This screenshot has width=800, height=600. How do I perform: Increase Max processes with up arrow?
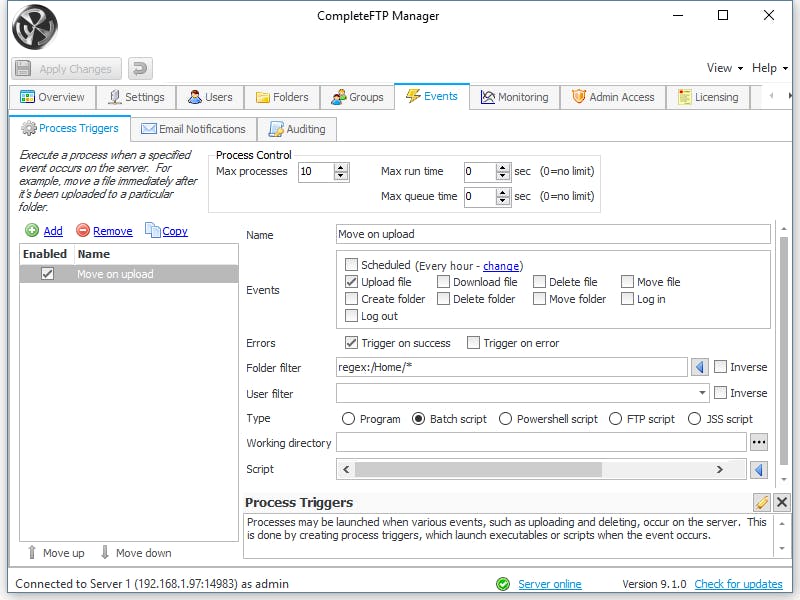click(x=341, y=167)
